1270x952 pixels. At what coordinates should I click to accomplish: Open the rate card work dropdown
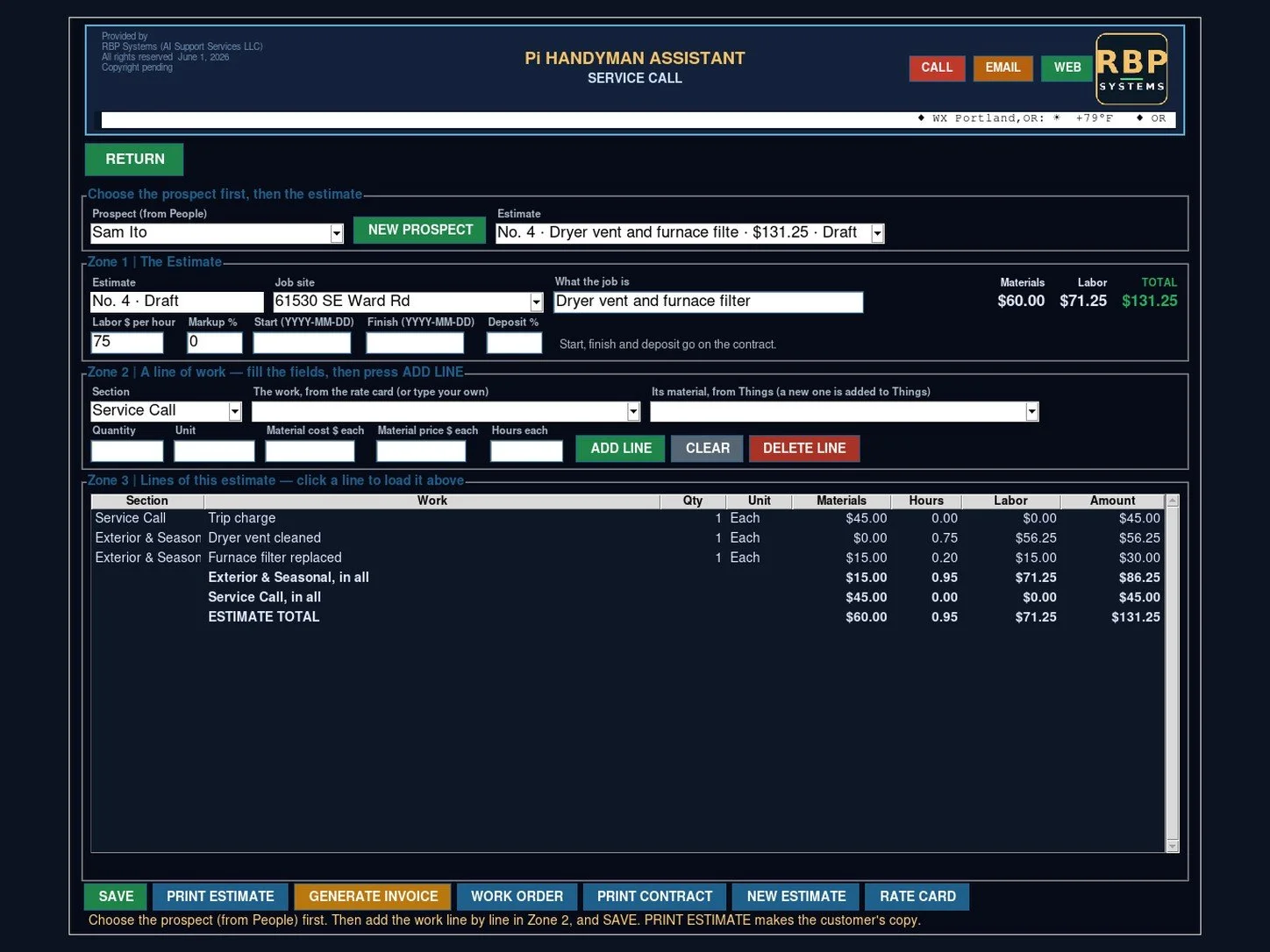point(632,411)
